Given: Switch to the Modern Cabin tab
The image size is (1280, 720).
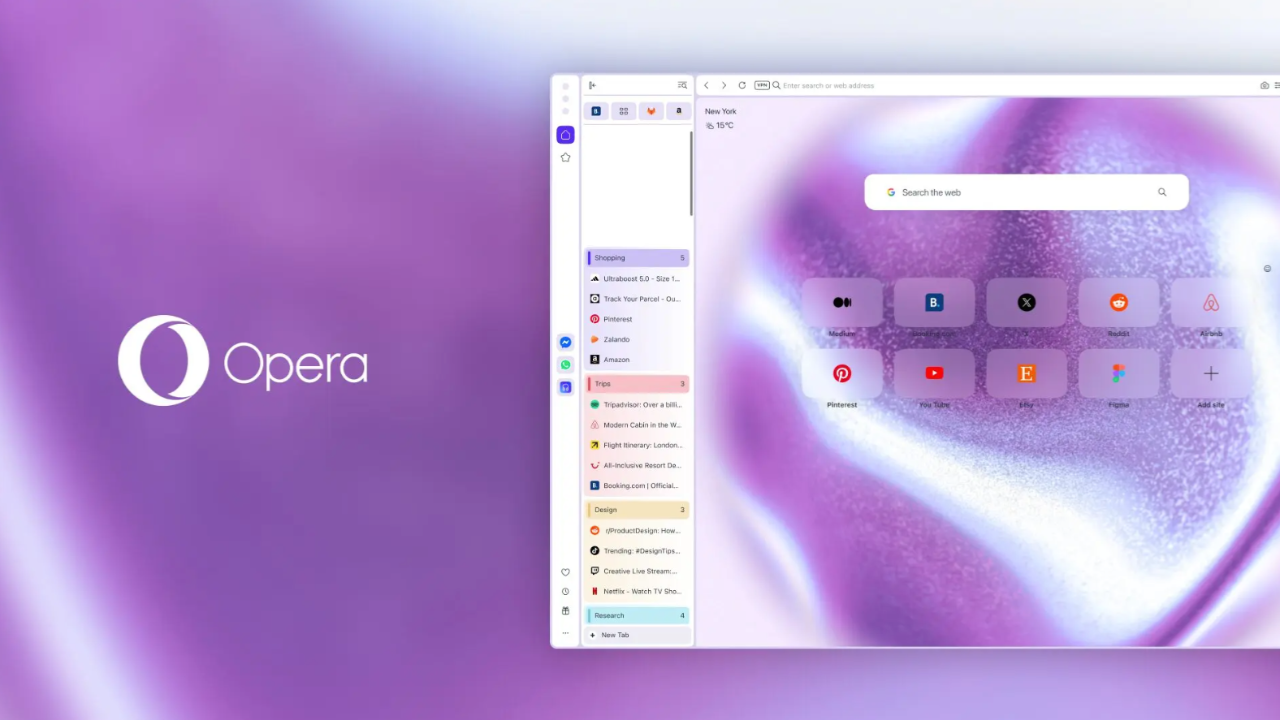Looking at the screenshot, I should pos(637,425).
